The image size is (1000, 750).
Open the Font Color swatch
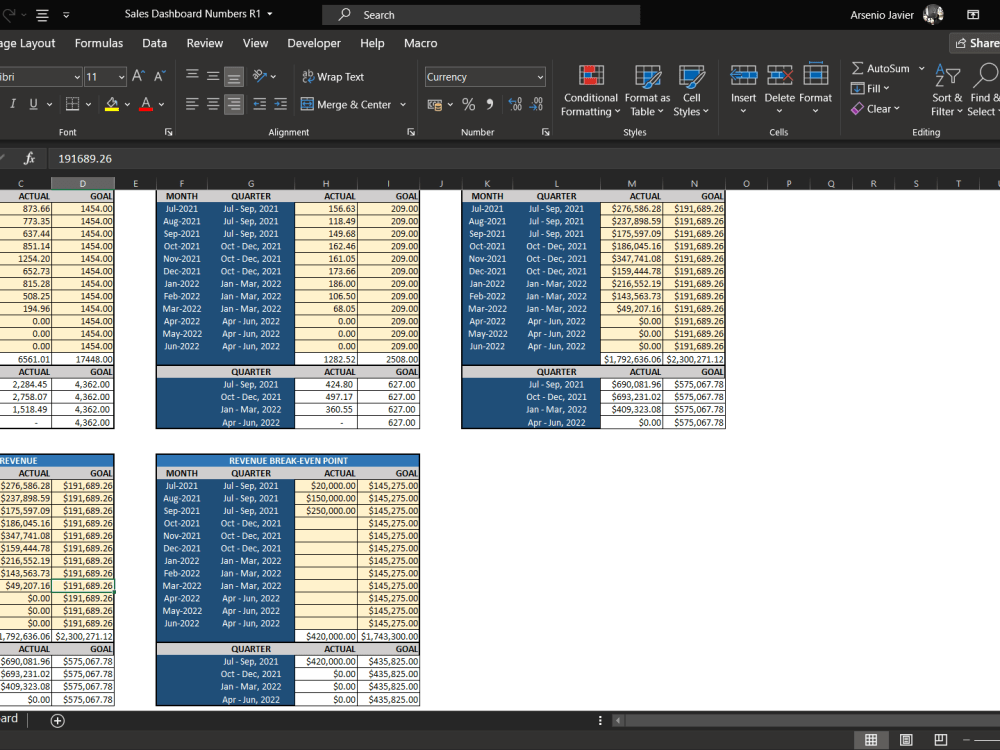coord(145,103)
